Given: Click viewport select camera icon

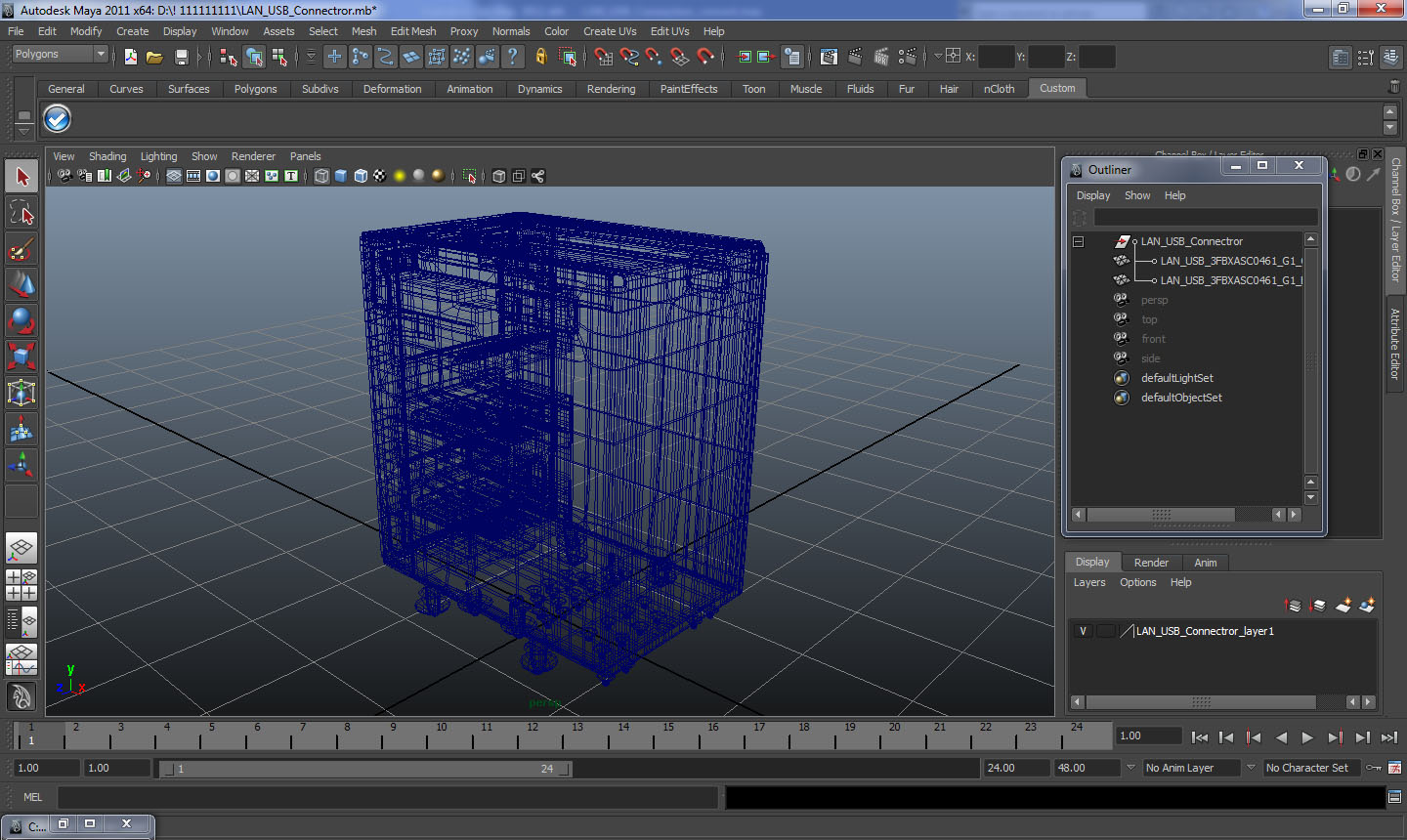Looking at the screenshot, I should click(x=64, y=176).
